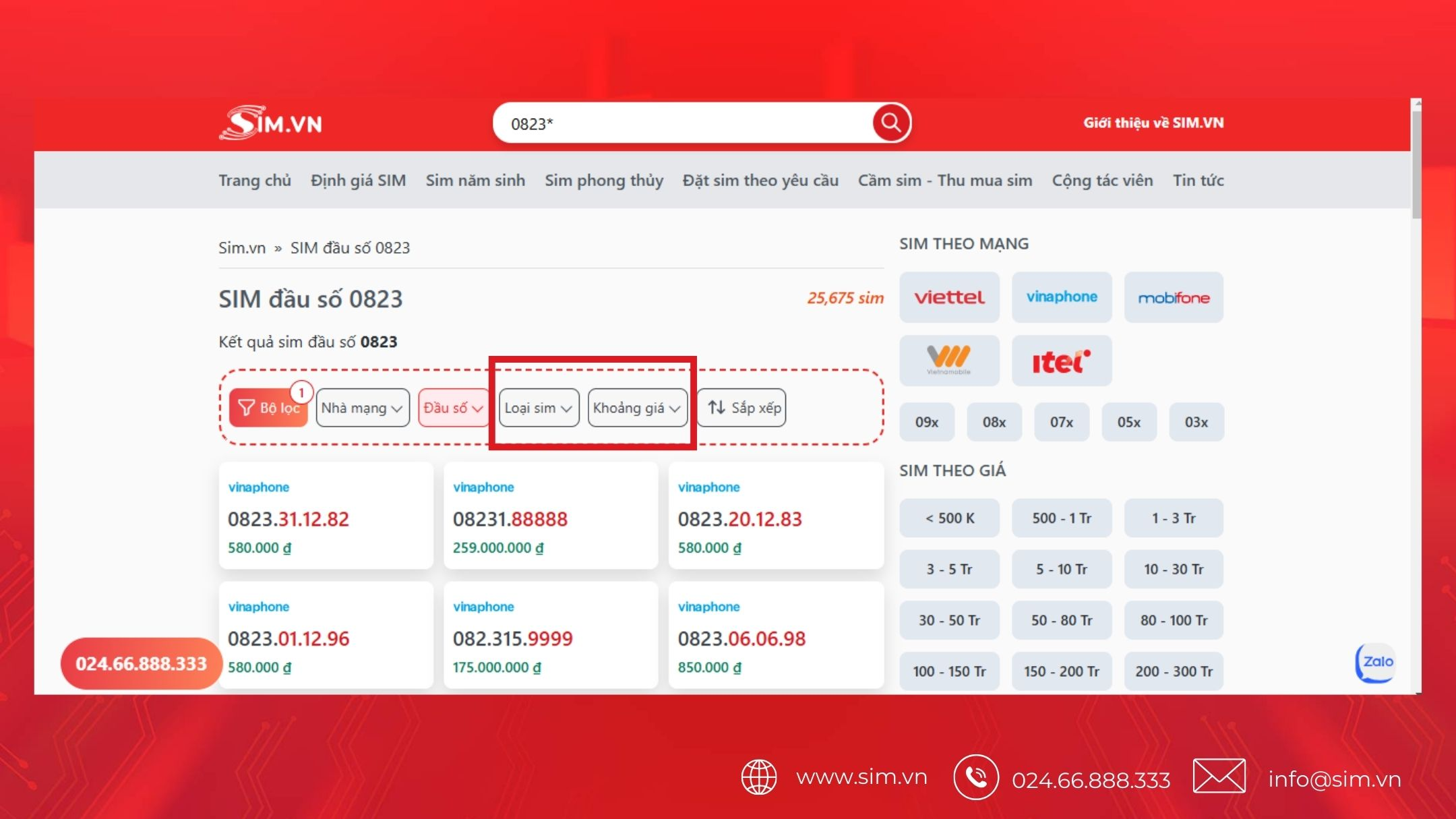Viewport: 1456px width, 819px height.
Task: Select price range < 500 K
Action: [x=949, y=518]
